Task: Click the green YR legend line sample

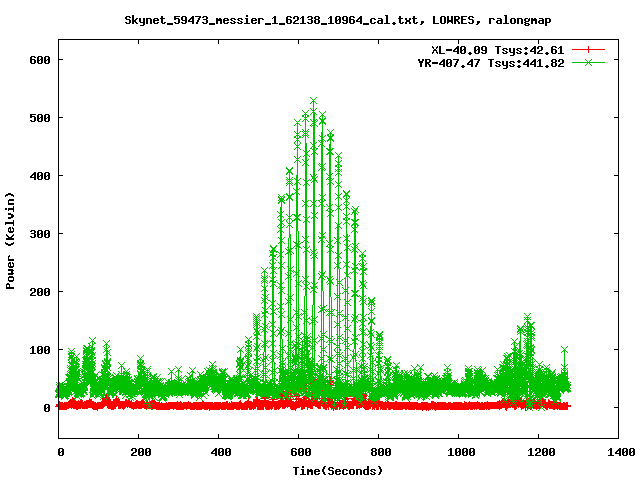Action: tap(588, 62)
